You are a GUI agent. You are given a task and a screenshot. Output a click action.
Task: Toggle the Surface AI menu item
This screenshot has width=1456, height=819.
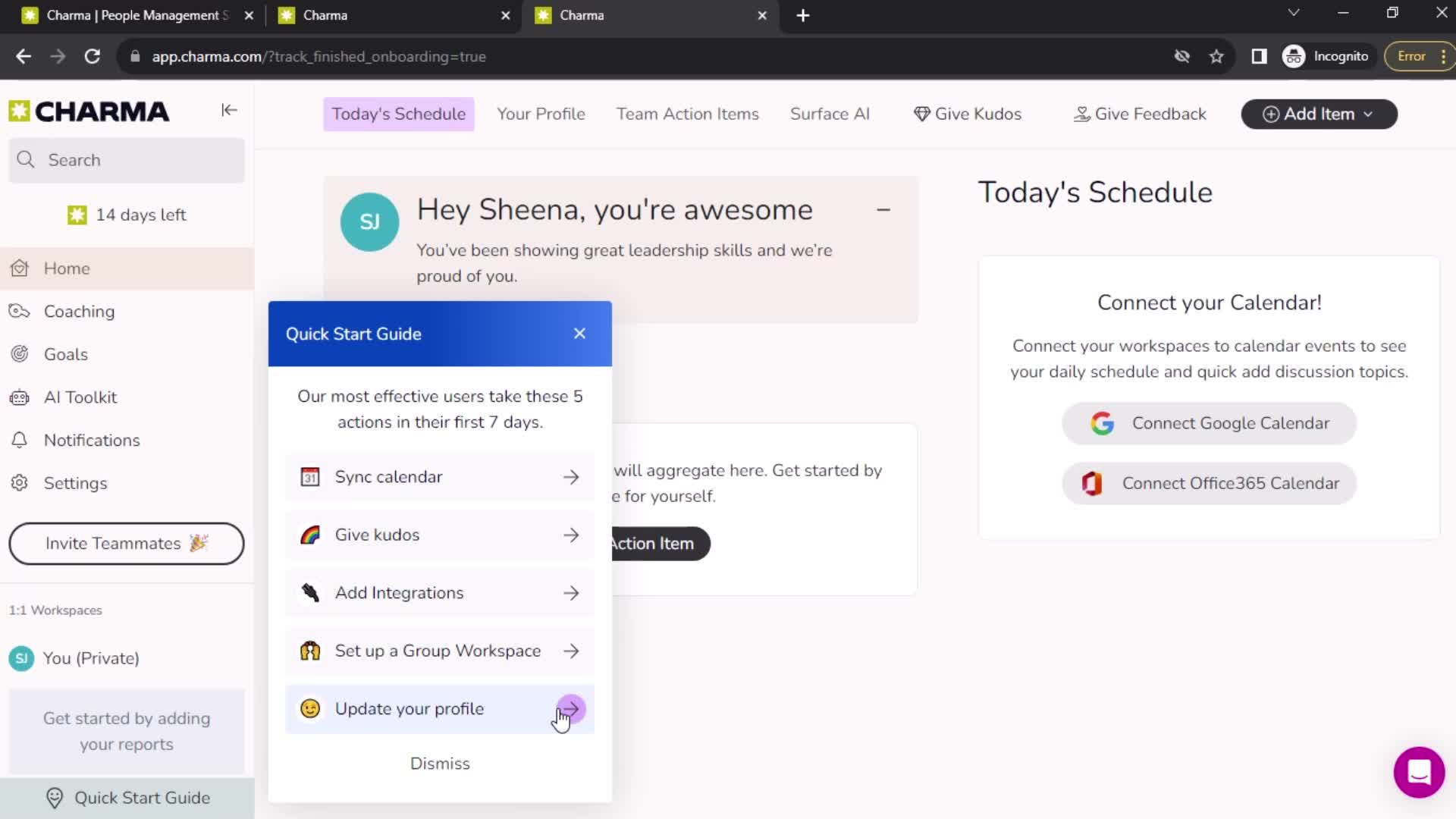(831, 113)
